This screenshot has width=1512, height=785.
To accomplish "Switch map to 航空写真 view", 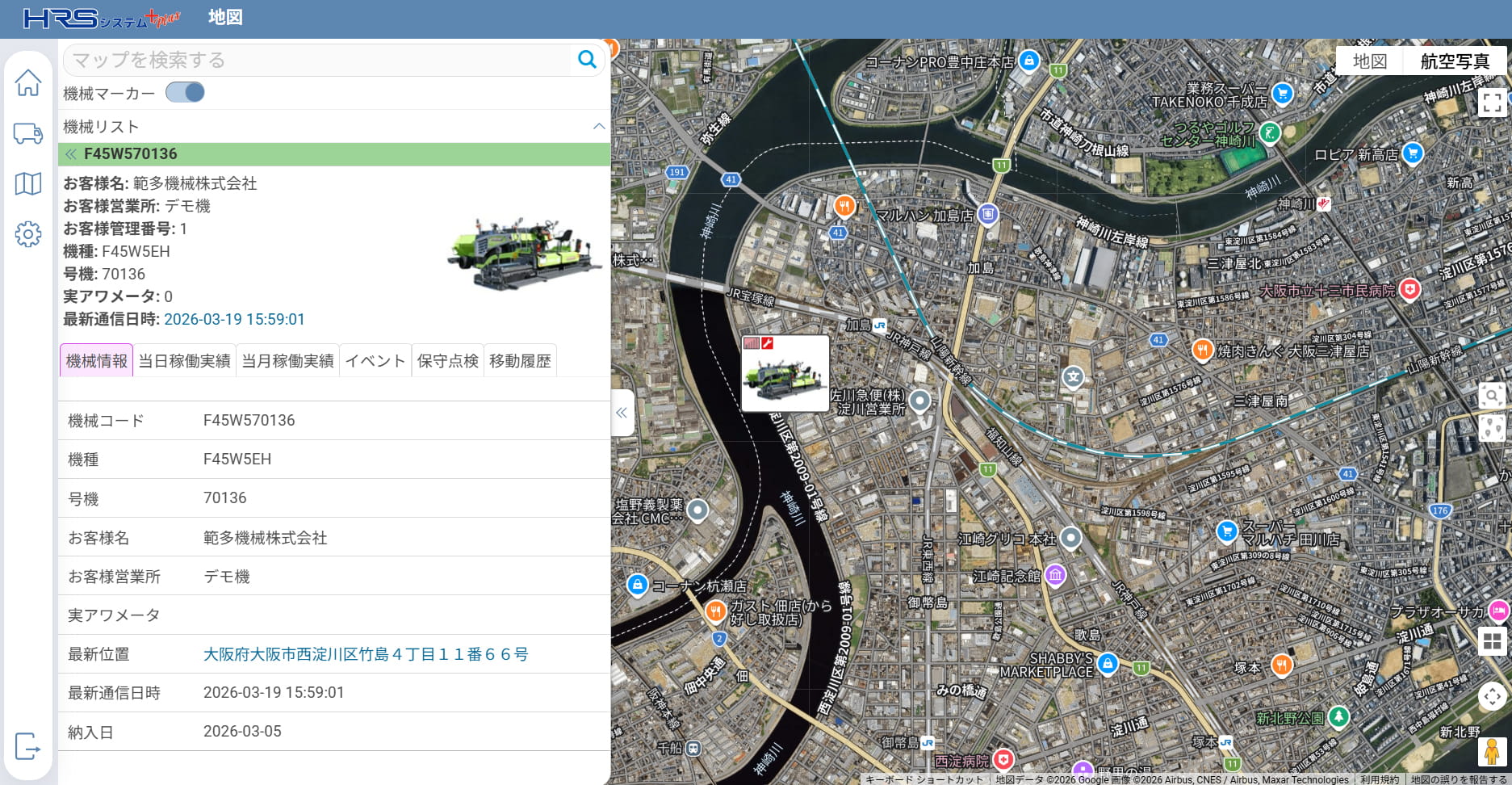I will (1455, 61).
